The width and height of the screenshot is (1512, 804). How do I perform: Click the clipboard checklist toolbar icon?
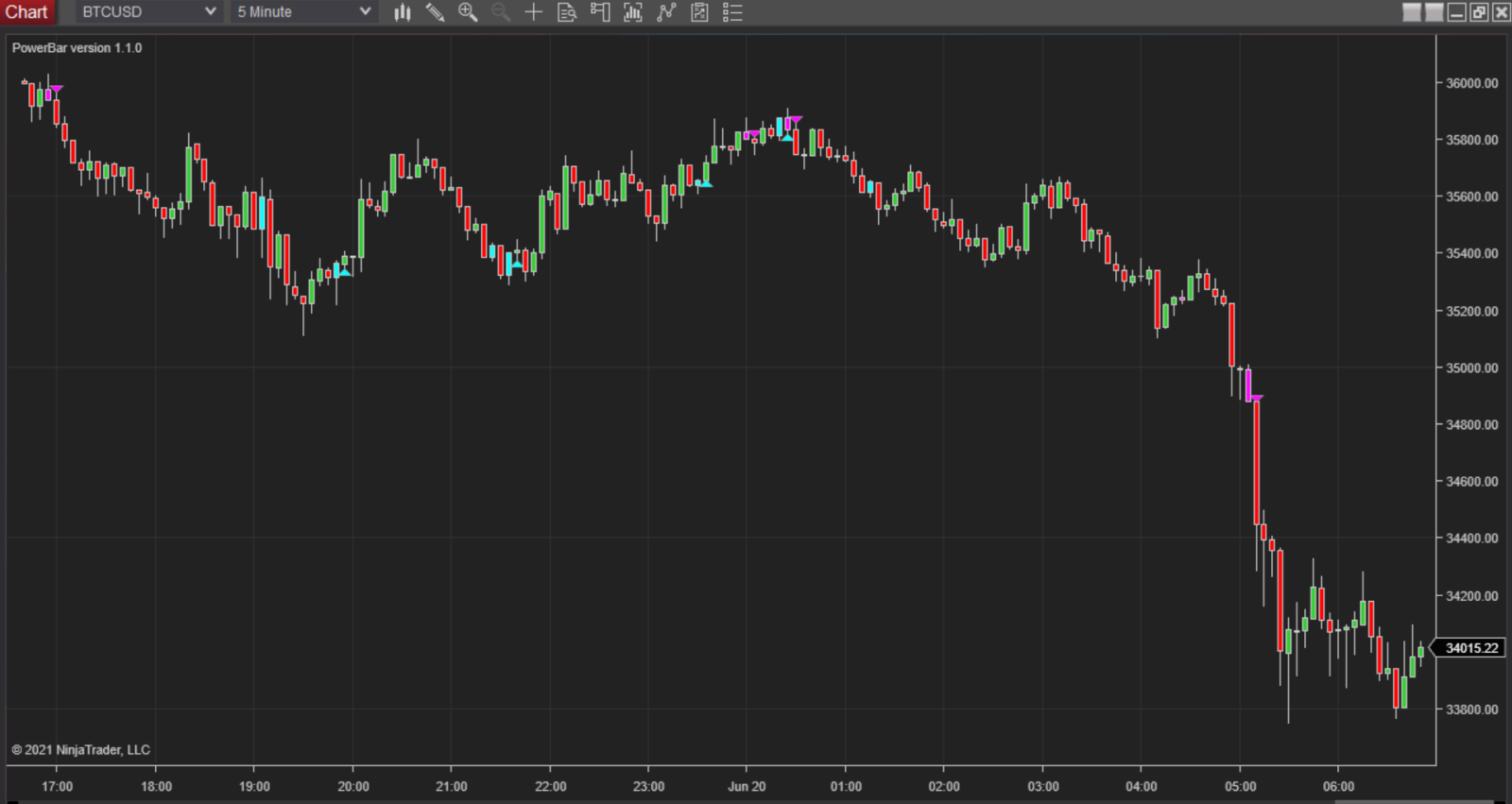699,12
